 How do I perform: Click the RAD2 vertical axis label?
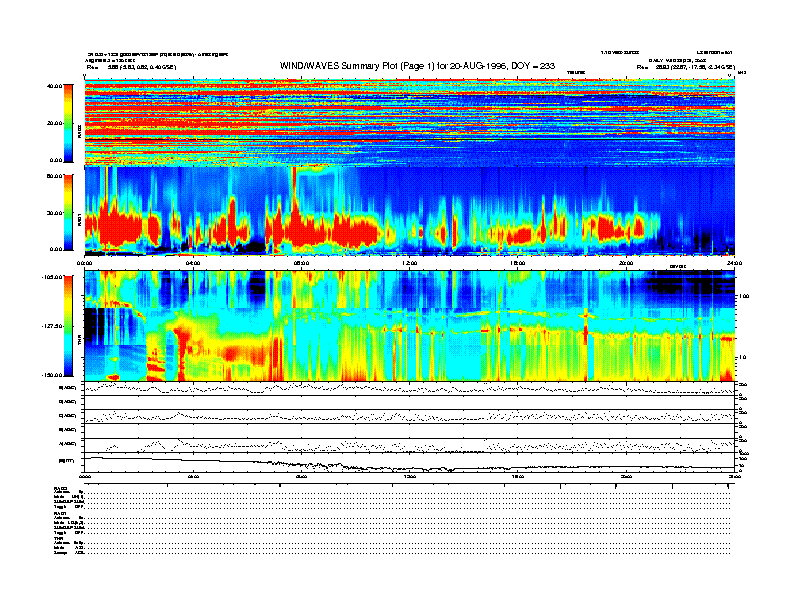click(x=79, y=133)
